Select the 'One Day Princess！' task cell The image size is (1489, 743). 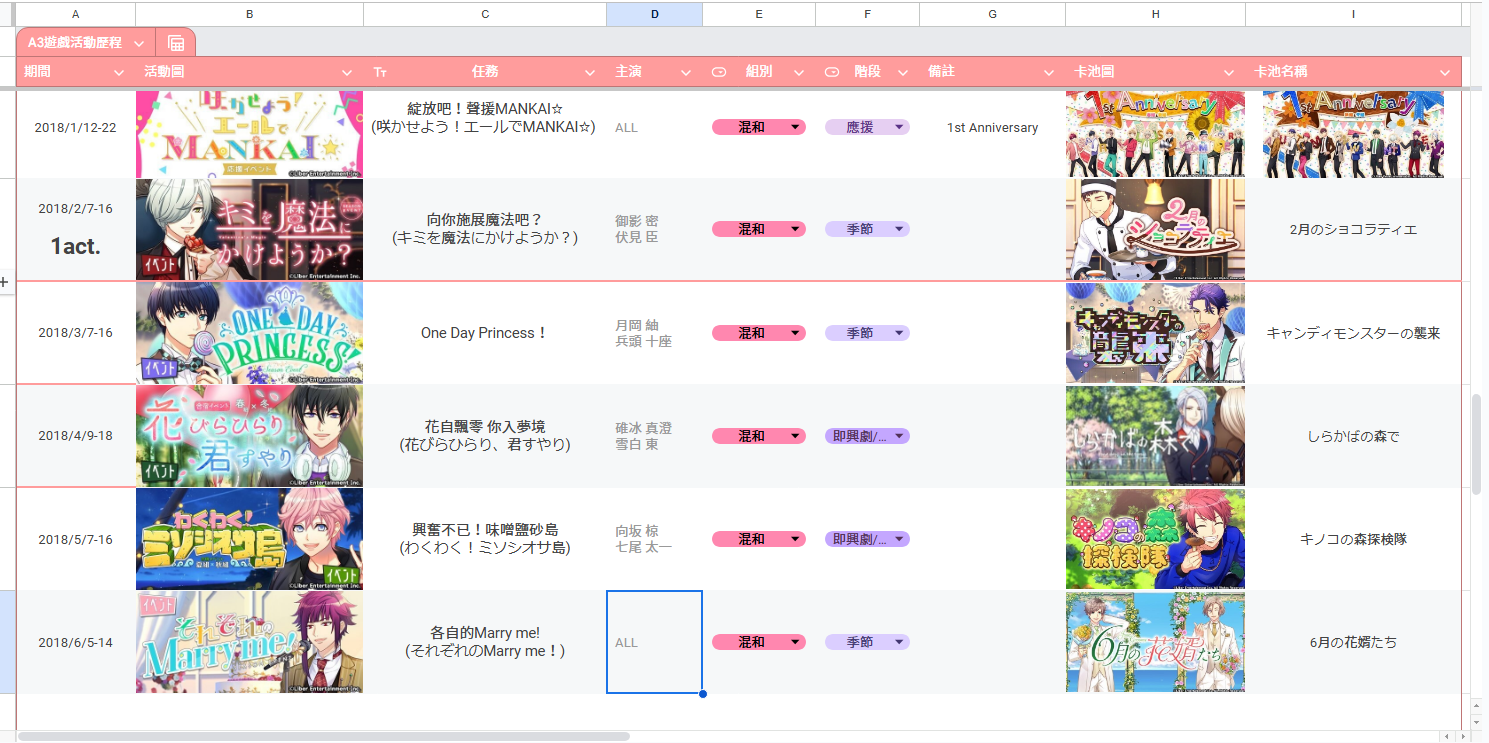485,333
